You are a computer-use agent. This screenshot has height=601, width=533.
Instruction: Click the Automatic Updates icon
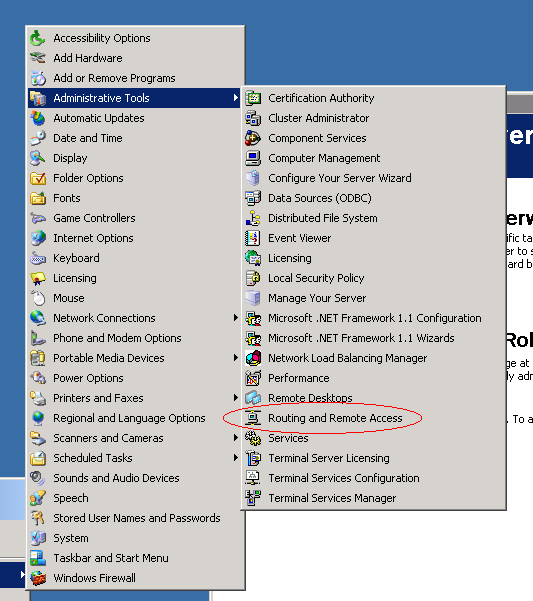[38, 118]
